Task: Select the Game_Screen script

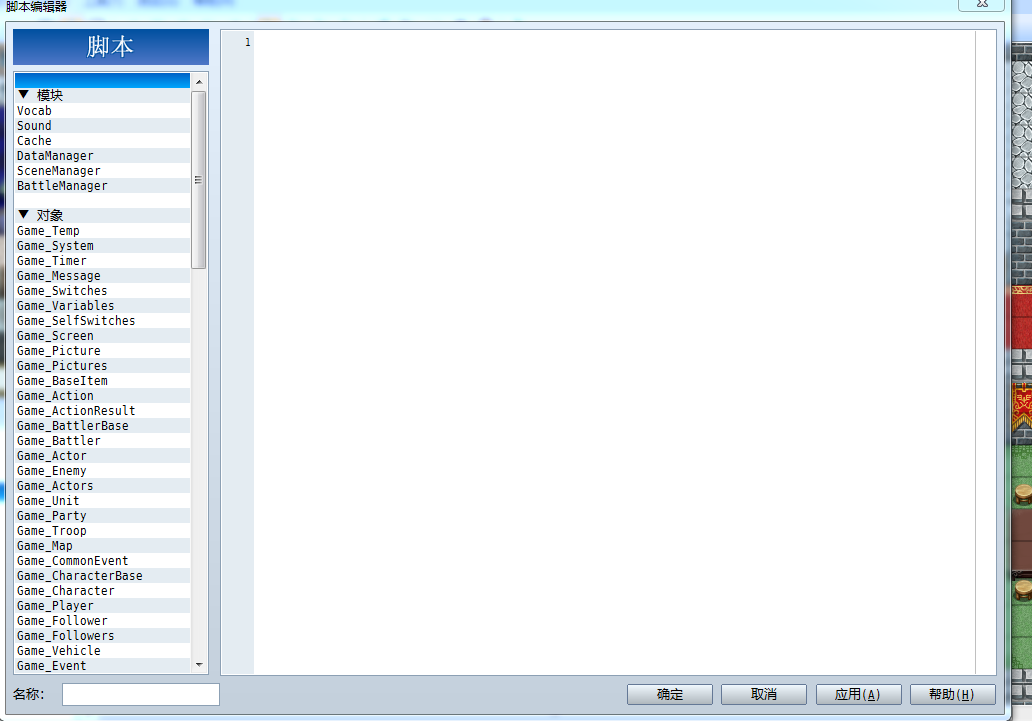Action: coord(102,336)
